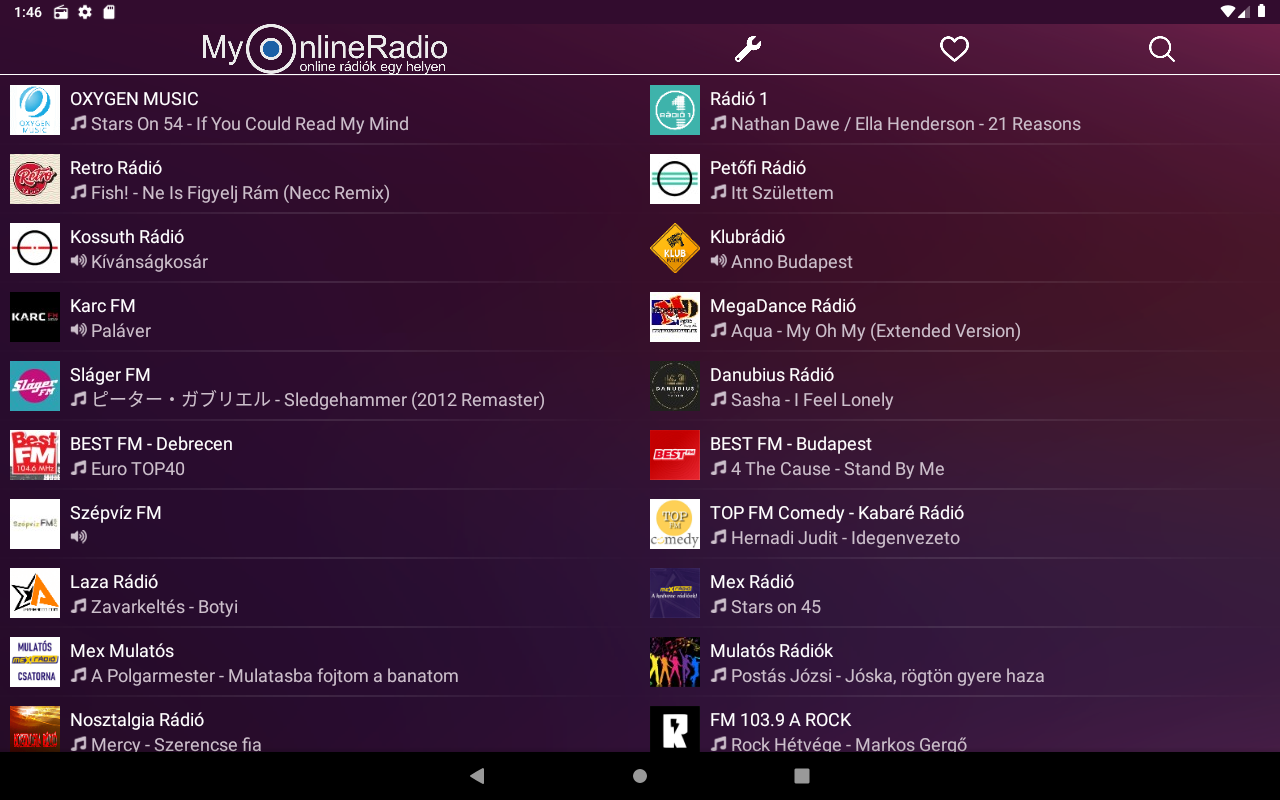Screen dimensions: 1280x800
Task: Tap the MyOnlineRadio logo
Action: 324,49
